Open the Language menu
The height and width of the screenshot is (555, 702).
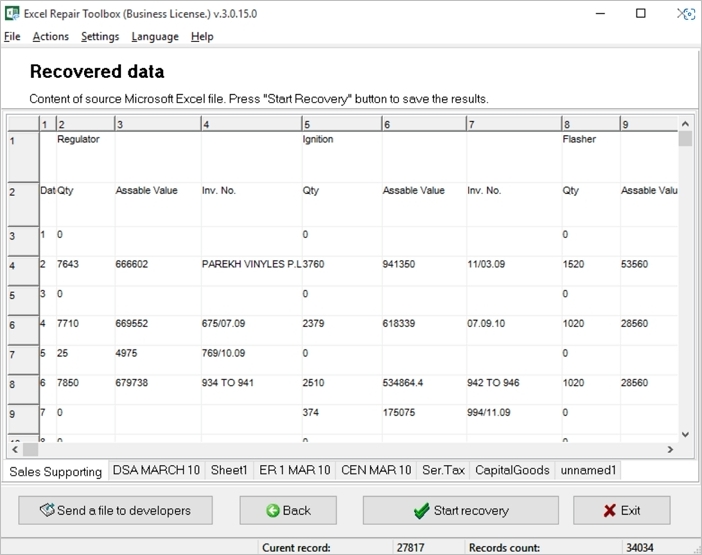click(155, 36)
